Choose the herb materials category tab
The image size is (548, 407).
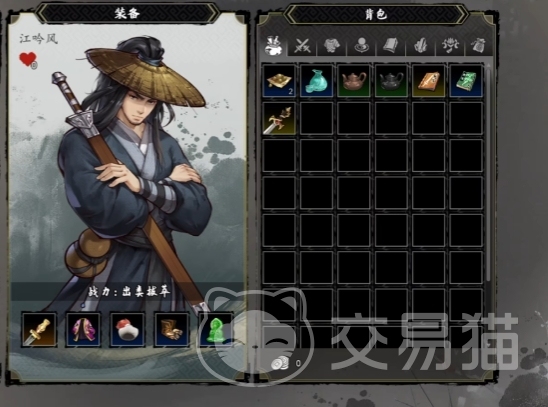tap(420, 45)
